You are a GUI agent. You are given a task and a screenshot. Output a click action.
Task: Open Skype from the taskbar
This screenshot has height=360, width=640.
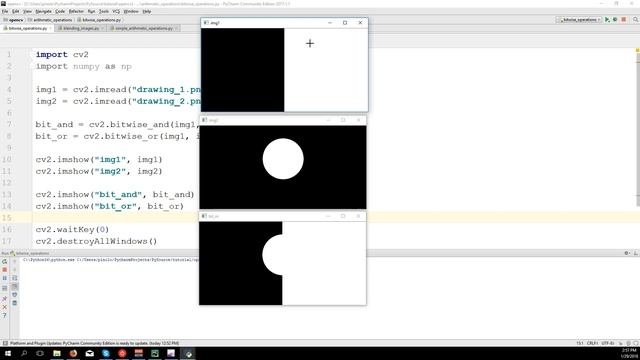click(106, 353)
